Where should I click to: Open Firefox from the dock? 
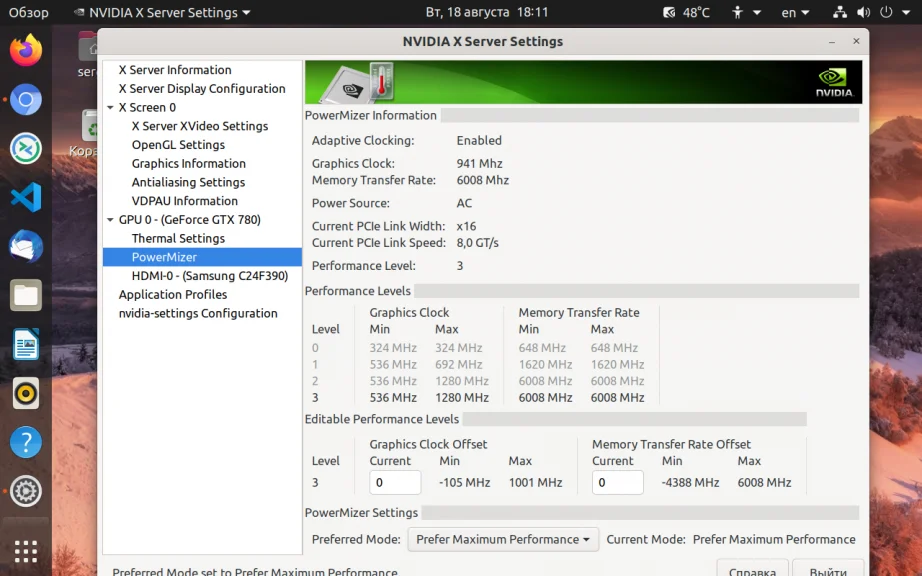pos(26,50)
